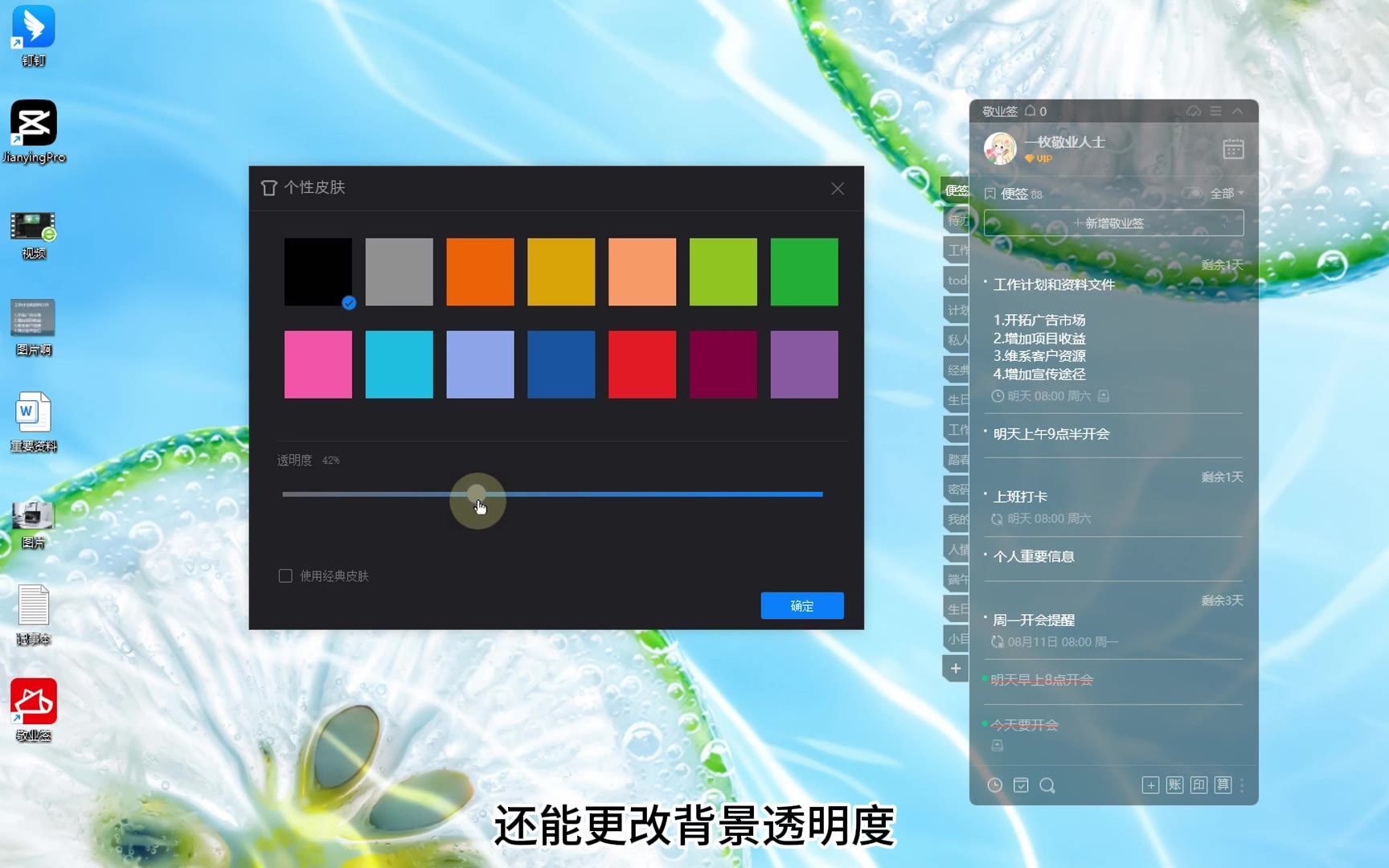The image size is (1389, 868).
Task: Open the 全部 filter dropdown
Action: pos(1227,193)
